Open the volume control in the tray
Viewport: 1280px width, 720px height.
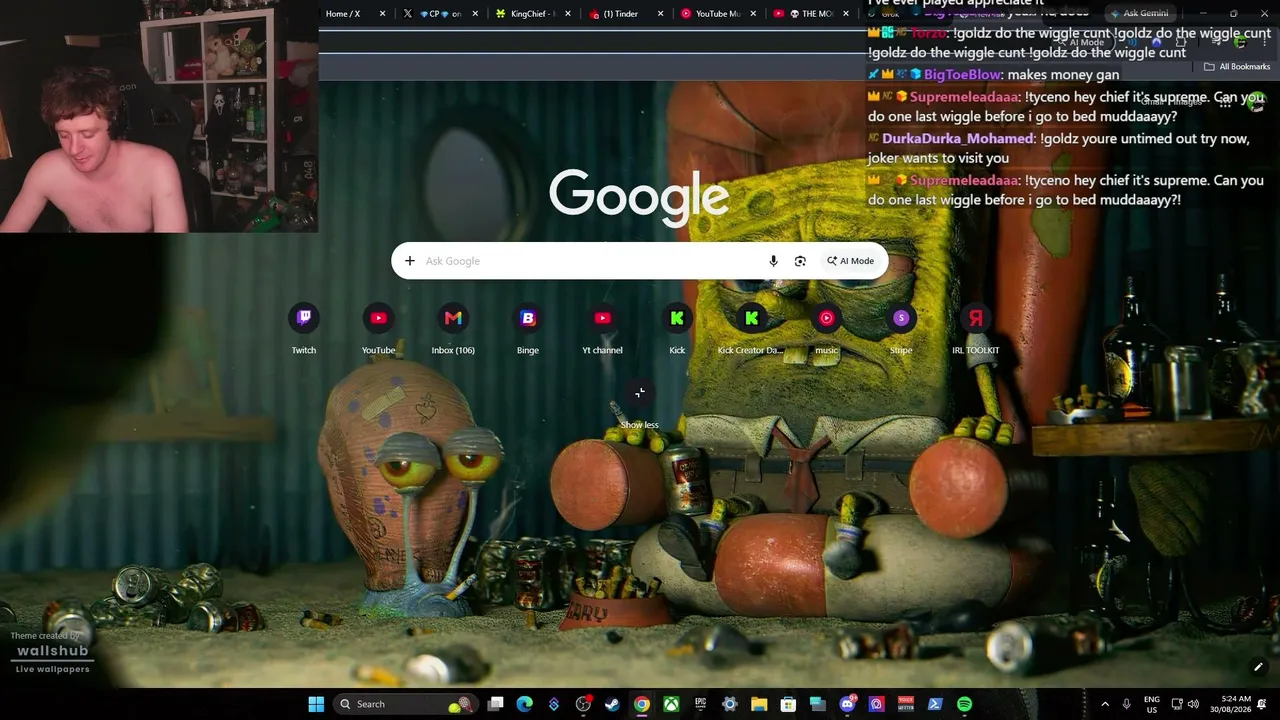(1193, 704)
